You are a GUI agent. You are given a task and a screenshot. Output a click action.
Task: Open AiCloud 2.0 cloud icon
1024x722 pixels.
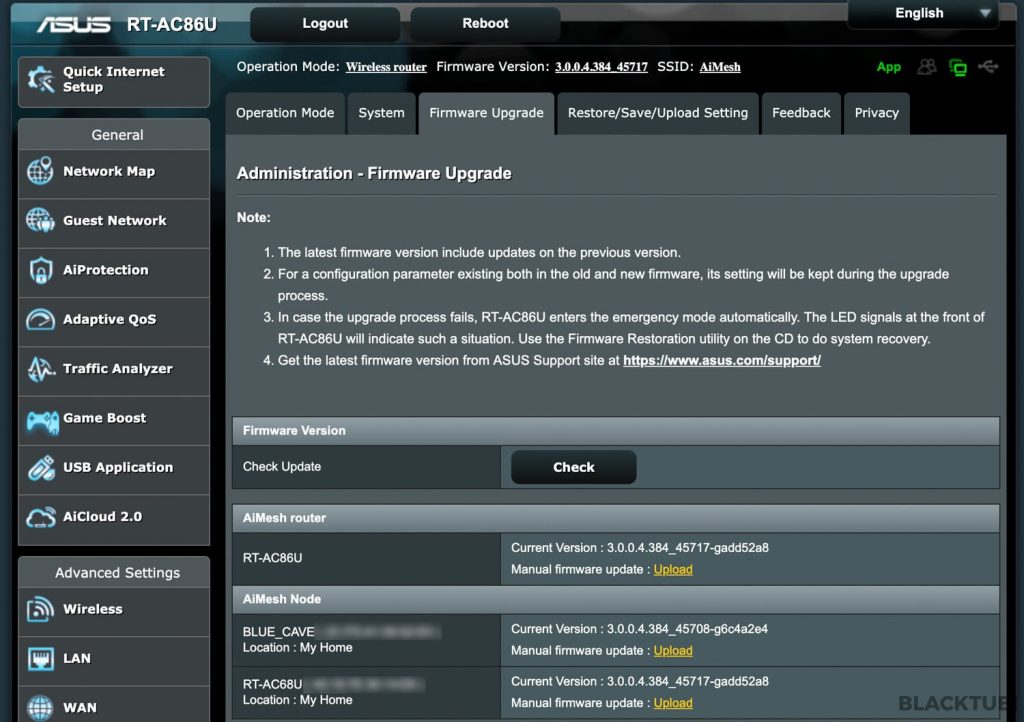click(x=40, y=518)
